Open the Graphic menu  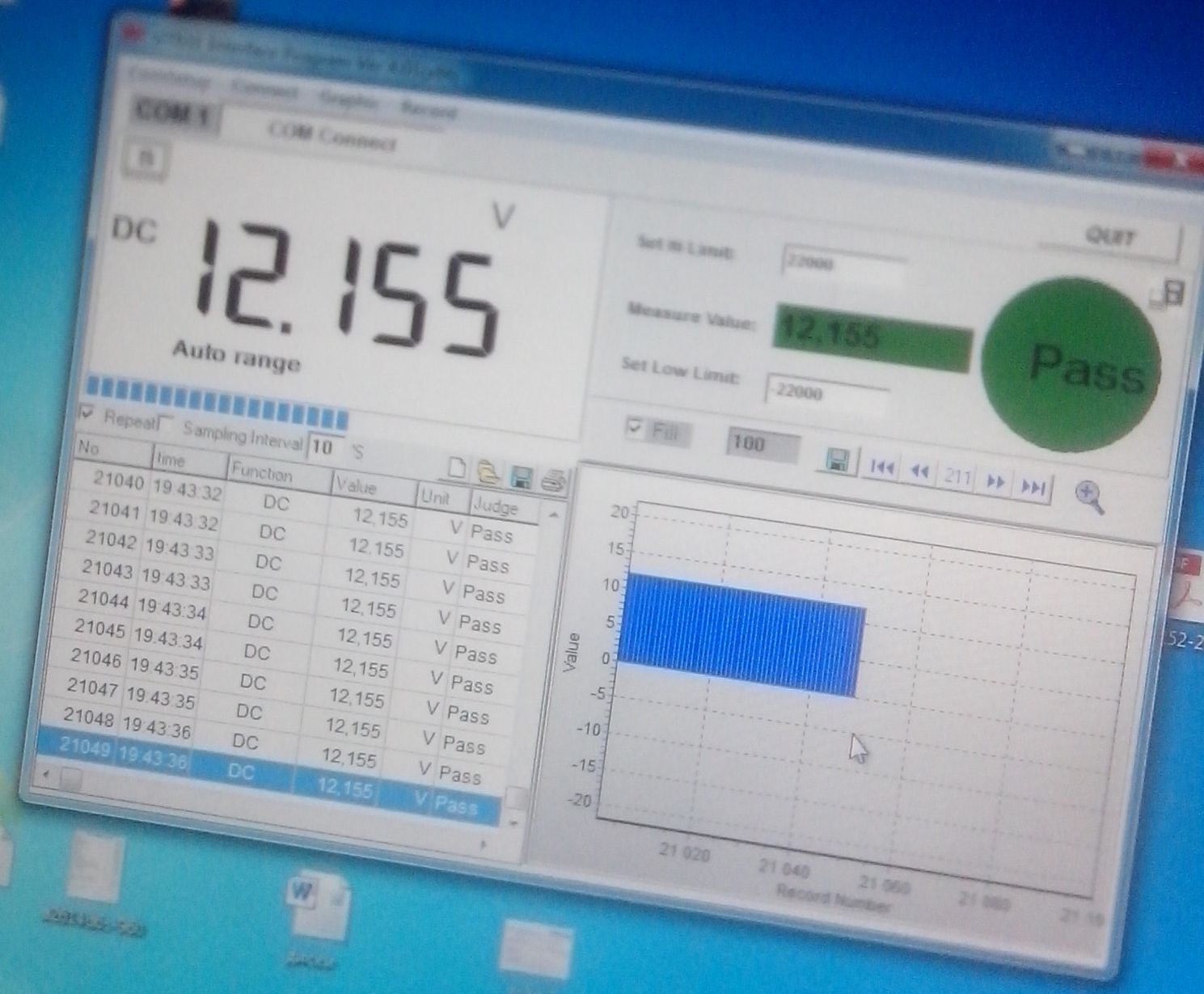[x=348, y=99]
